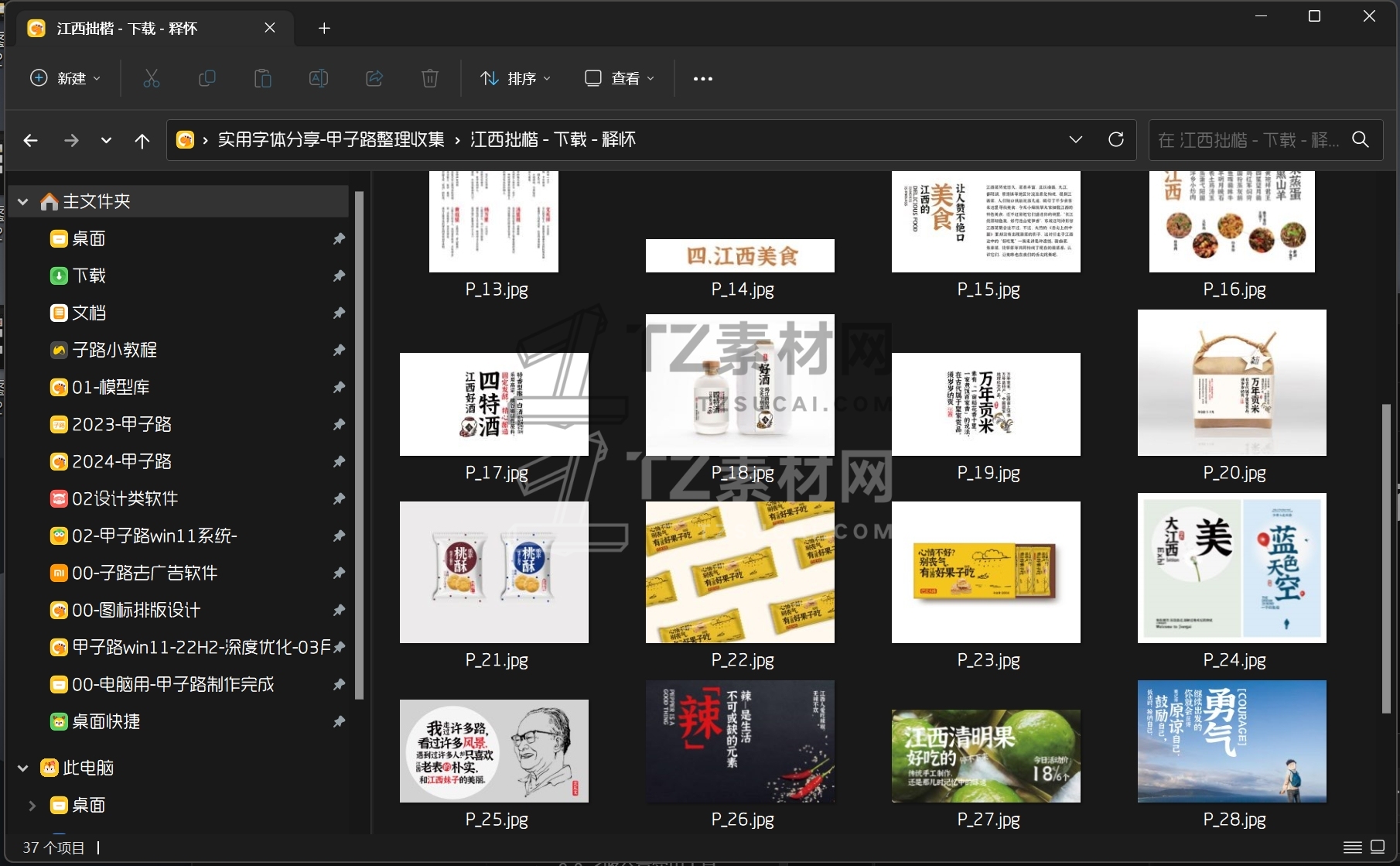Switch to large thumbnails view layout
Viewport: 1400px width, 866px height.
point(1378,847)
